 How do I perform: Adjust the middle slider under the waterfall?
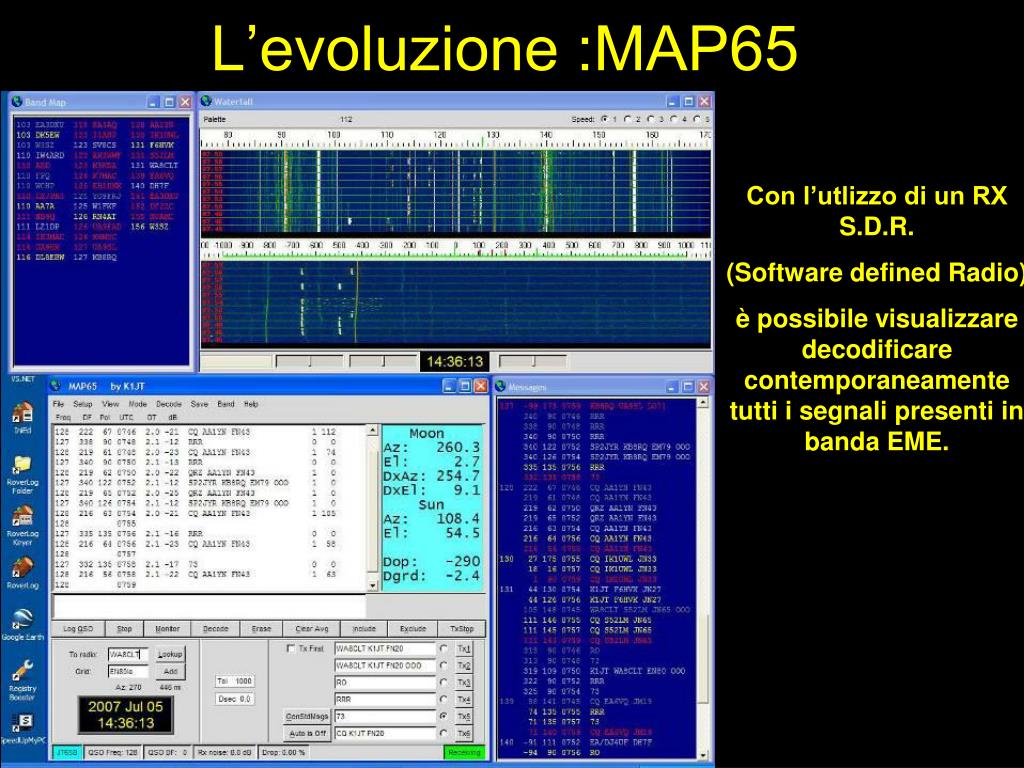coord(383,361)
